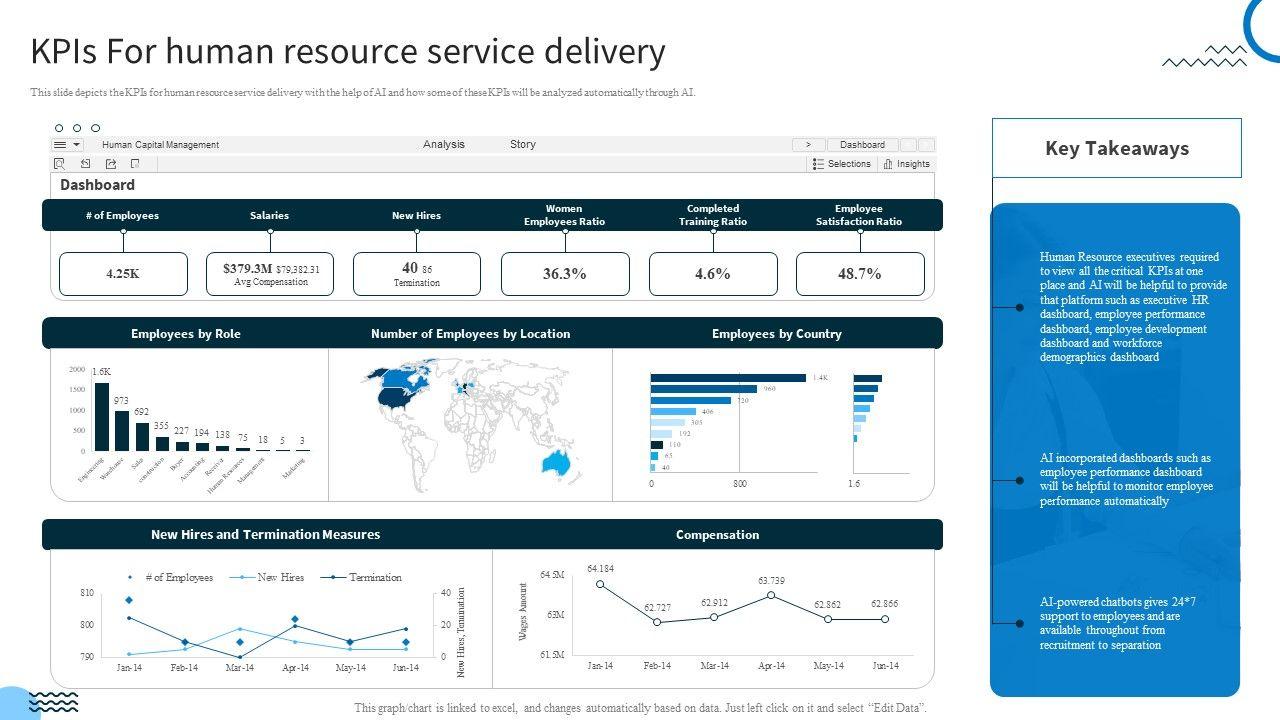This screenshot has height=720, width=1280.
Task: Click the Salaries KPI header
Action: [x=270, y=215]
